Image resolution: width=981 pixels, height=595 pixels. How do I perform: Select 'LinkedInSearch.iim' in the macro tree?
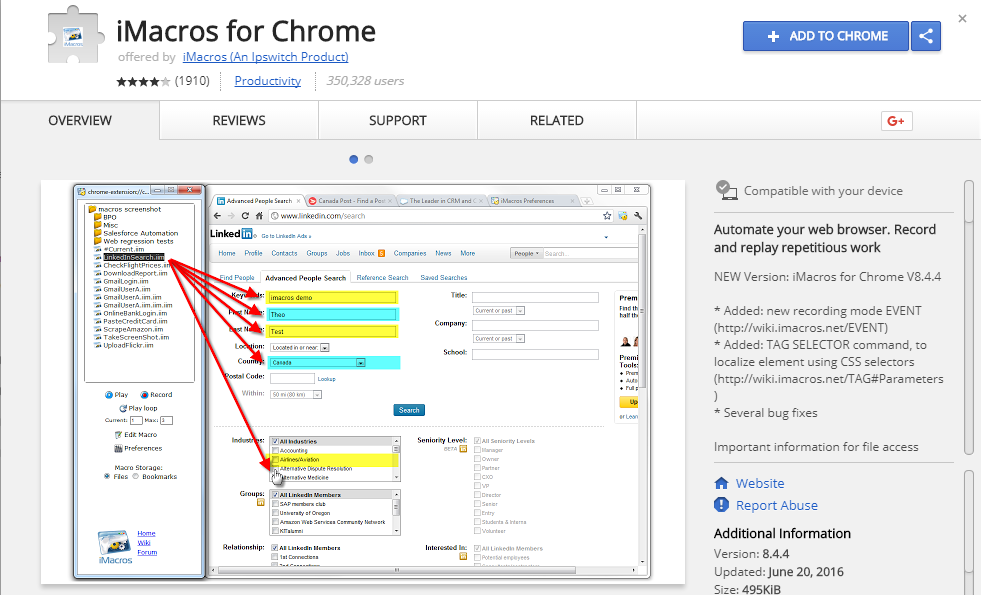coord(133,257)
